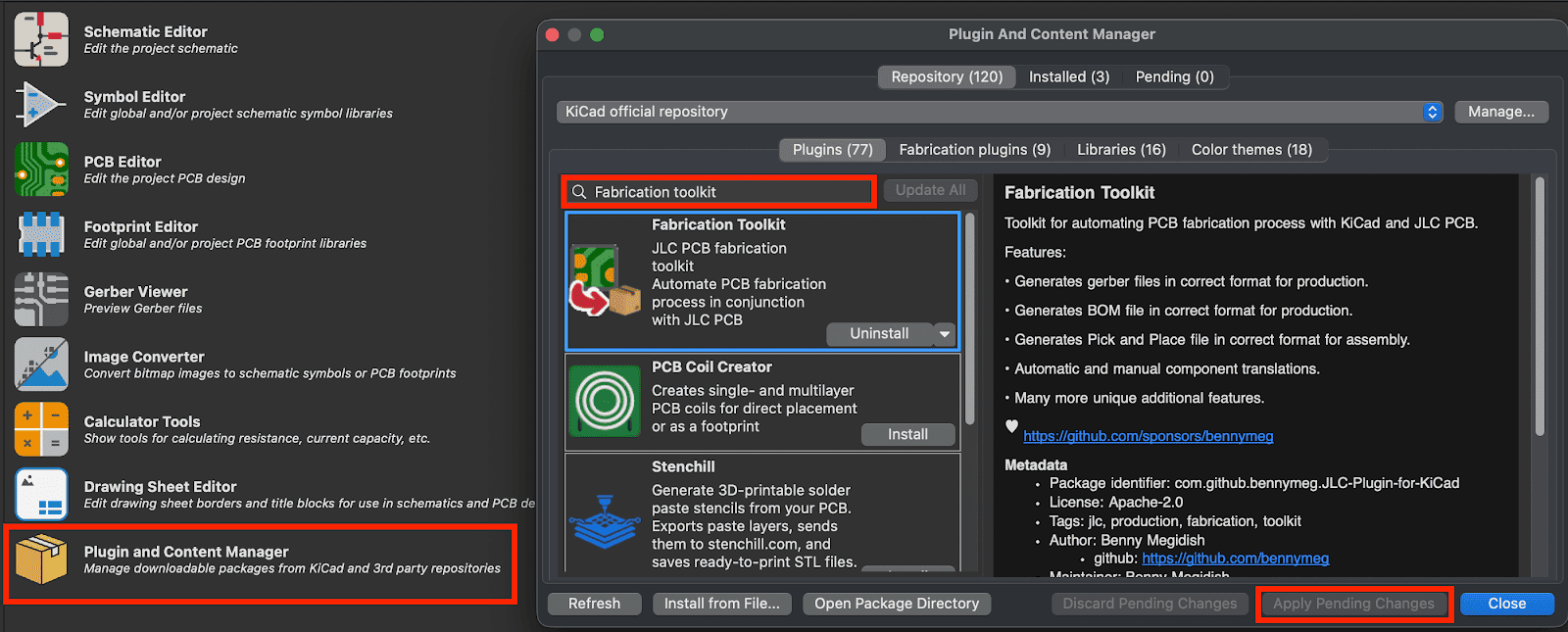Click Discard Pending Changes button

click(x=1150, y=604)
